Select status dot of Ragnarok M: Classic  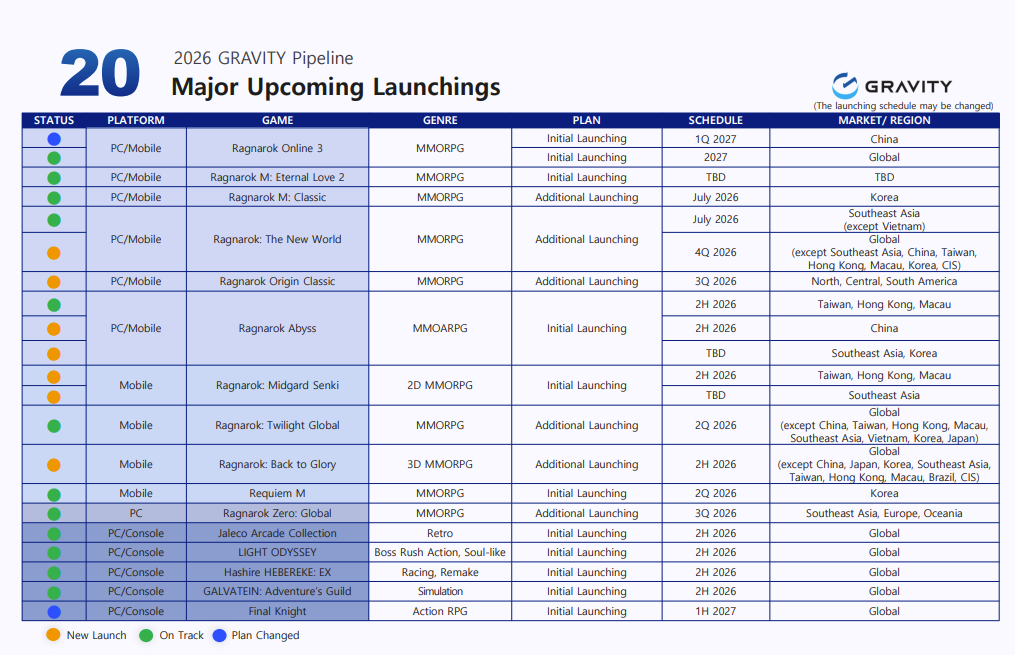pyautogui.click(x=54, y=198)
